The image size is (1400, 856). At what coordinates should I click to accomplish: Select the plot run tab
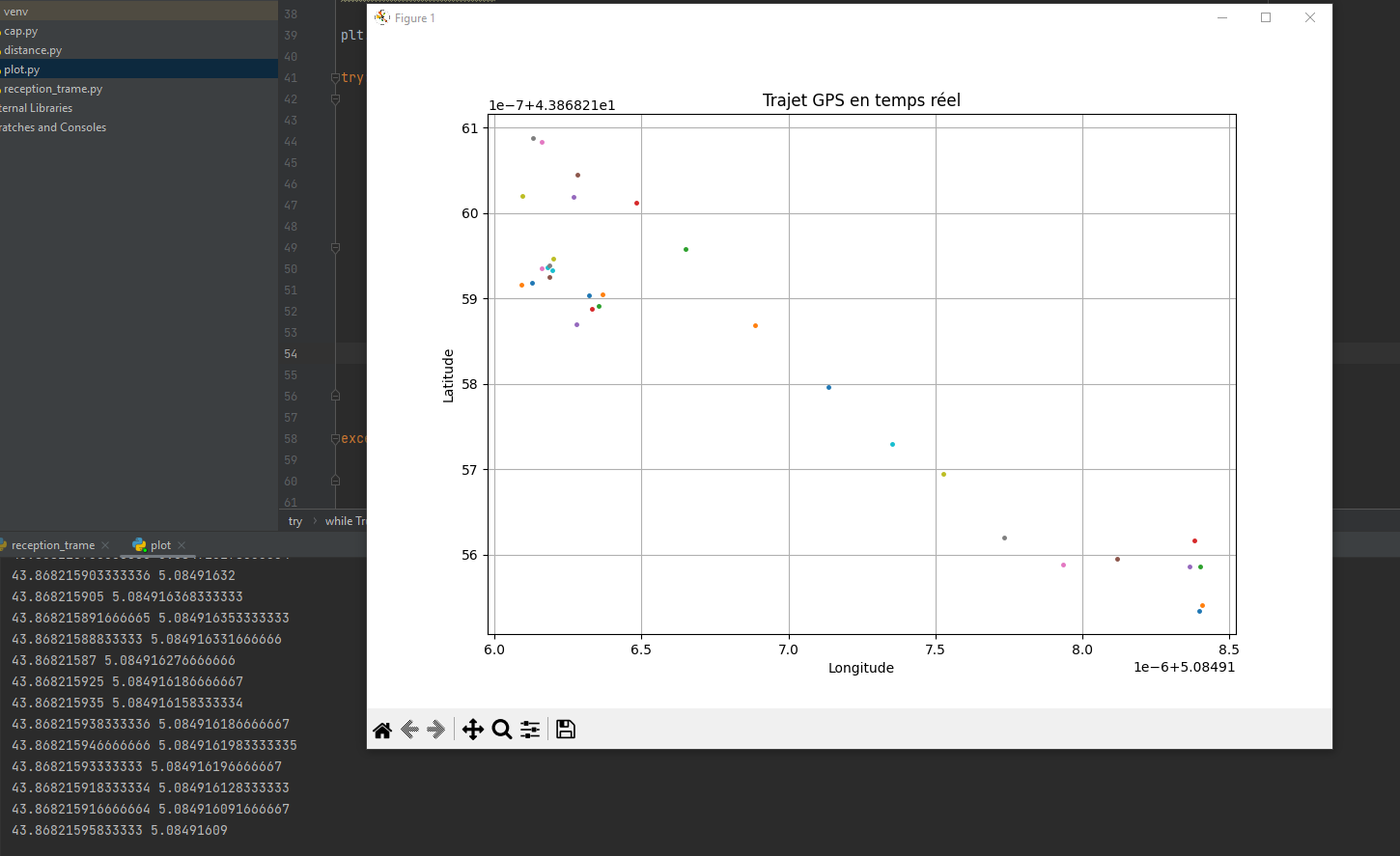coord(159,545)
